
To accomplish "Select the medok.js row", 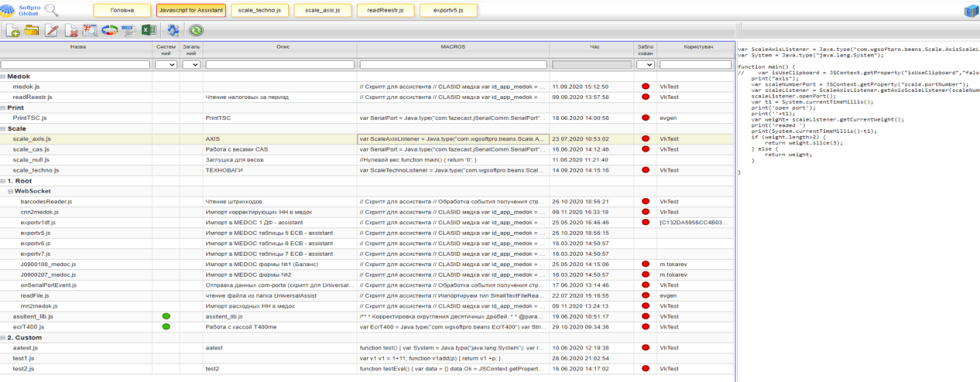I will click(x=368, y=86).
